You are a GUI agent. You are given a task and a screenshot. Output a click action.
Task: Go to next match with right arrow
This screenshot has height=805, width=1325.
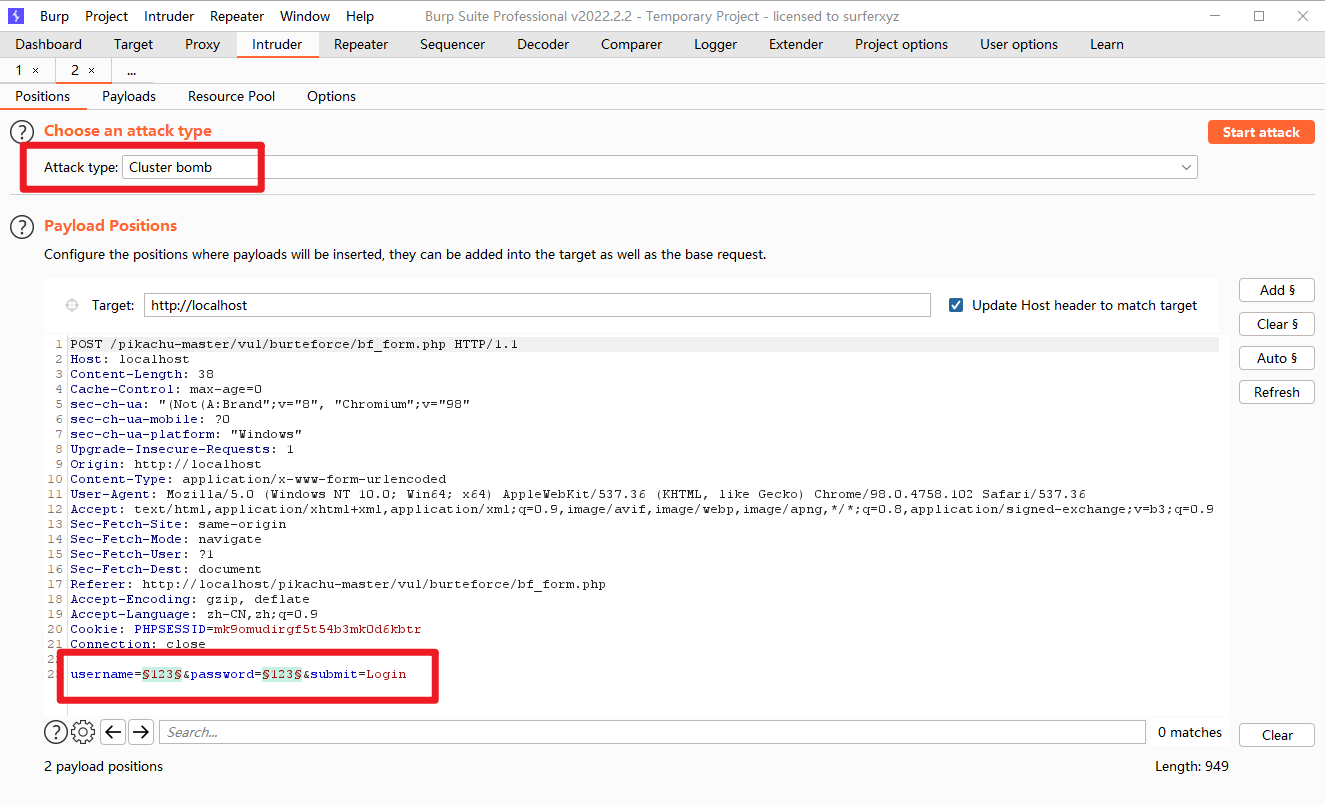(141, 733)
